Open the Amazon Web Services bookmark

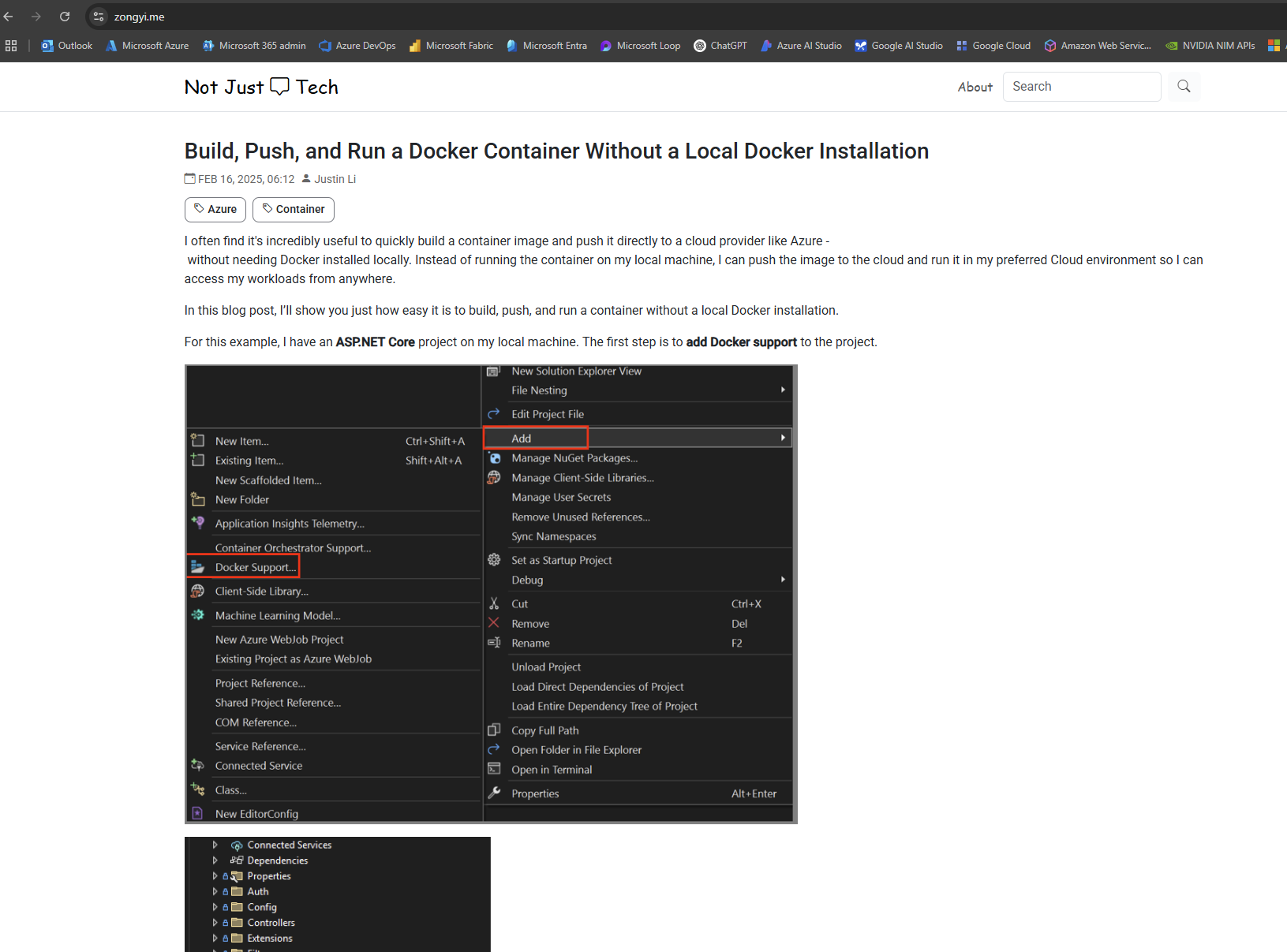(x=1098, y=46)
